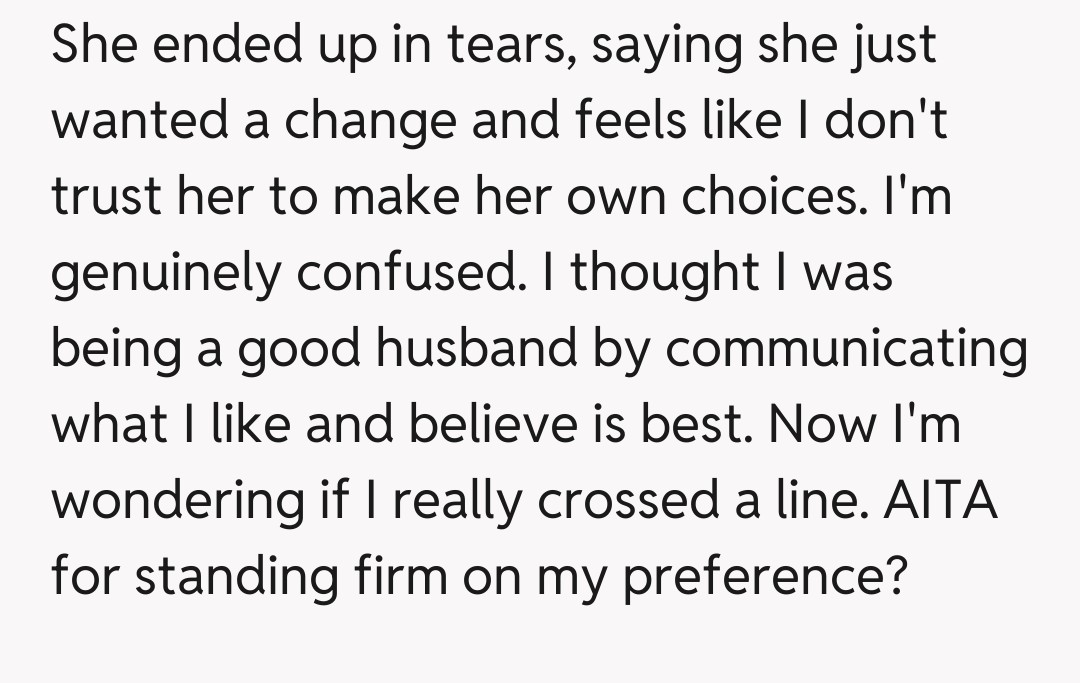Click the word "wondering"
1080x683 pixels.
pyautogui.click(x=177, y=498)
